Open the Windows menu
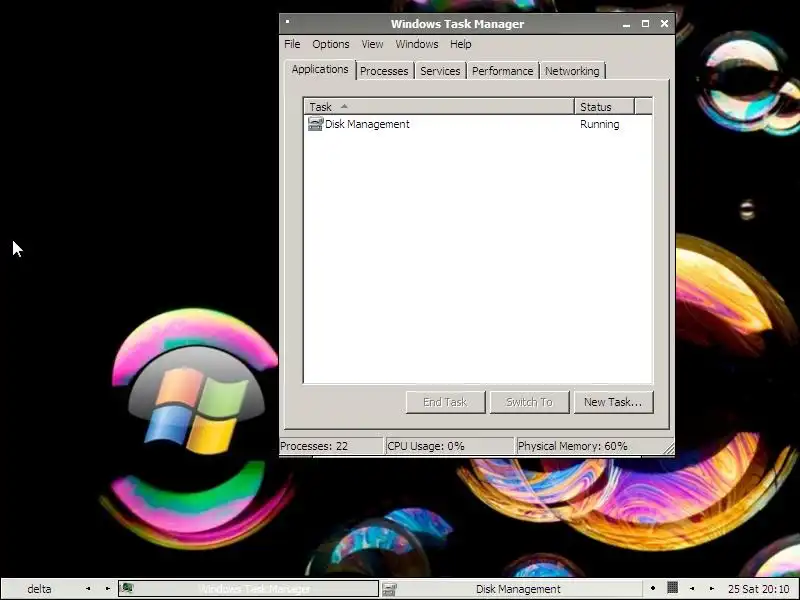Screen dimensions: 800x600 pyautogui.click(x=416, y=44)
